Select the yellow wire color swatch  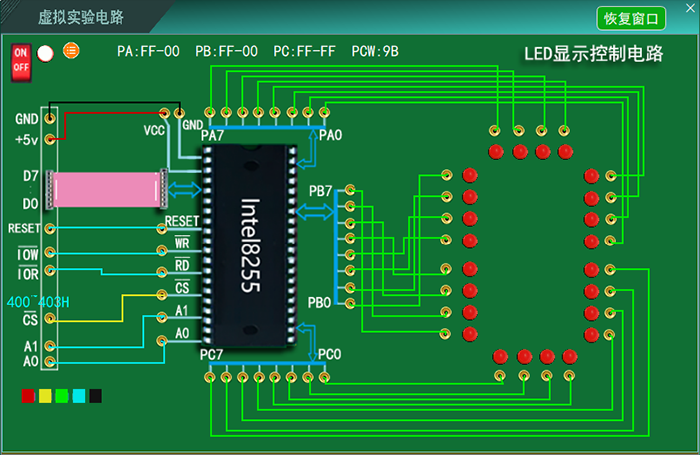(45, 397)
